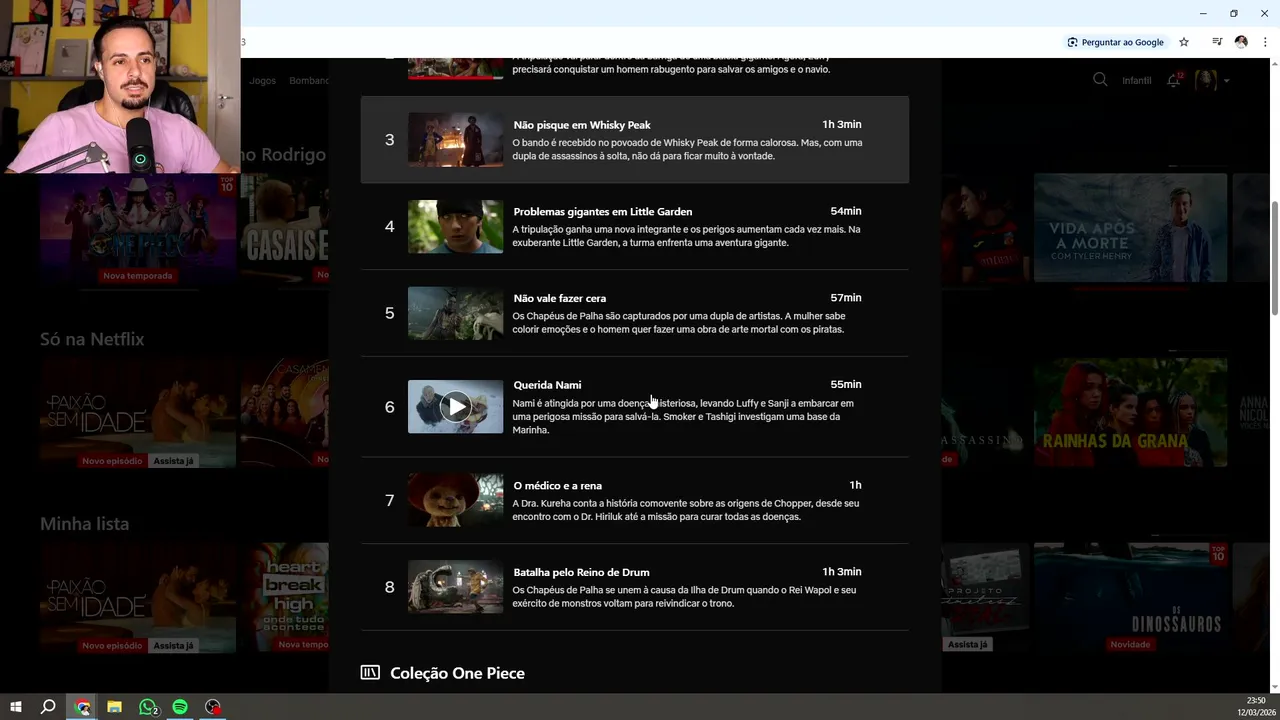Click the 1h 3min duration of episode 3
1280x720 pixels.
point(842,125)
